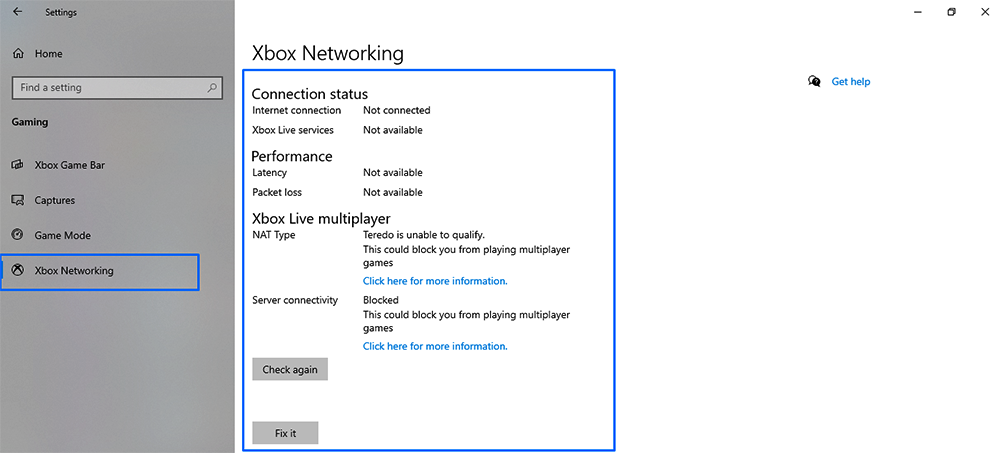1000x454 pixels.
Task: Select Xbox Networking in sidebar
Action: pyautogui.click(x=99, y=272)
